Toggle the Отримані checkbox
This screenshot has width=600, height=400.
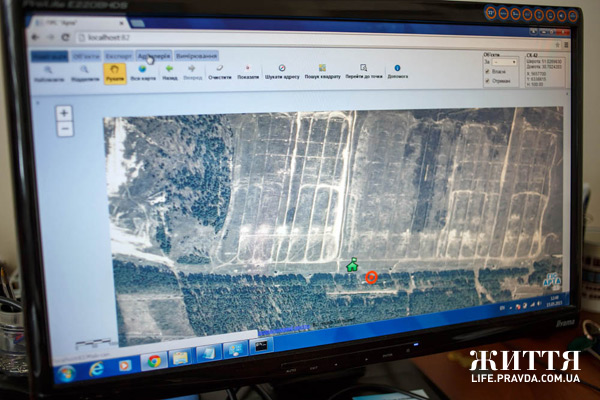(487, 82)
